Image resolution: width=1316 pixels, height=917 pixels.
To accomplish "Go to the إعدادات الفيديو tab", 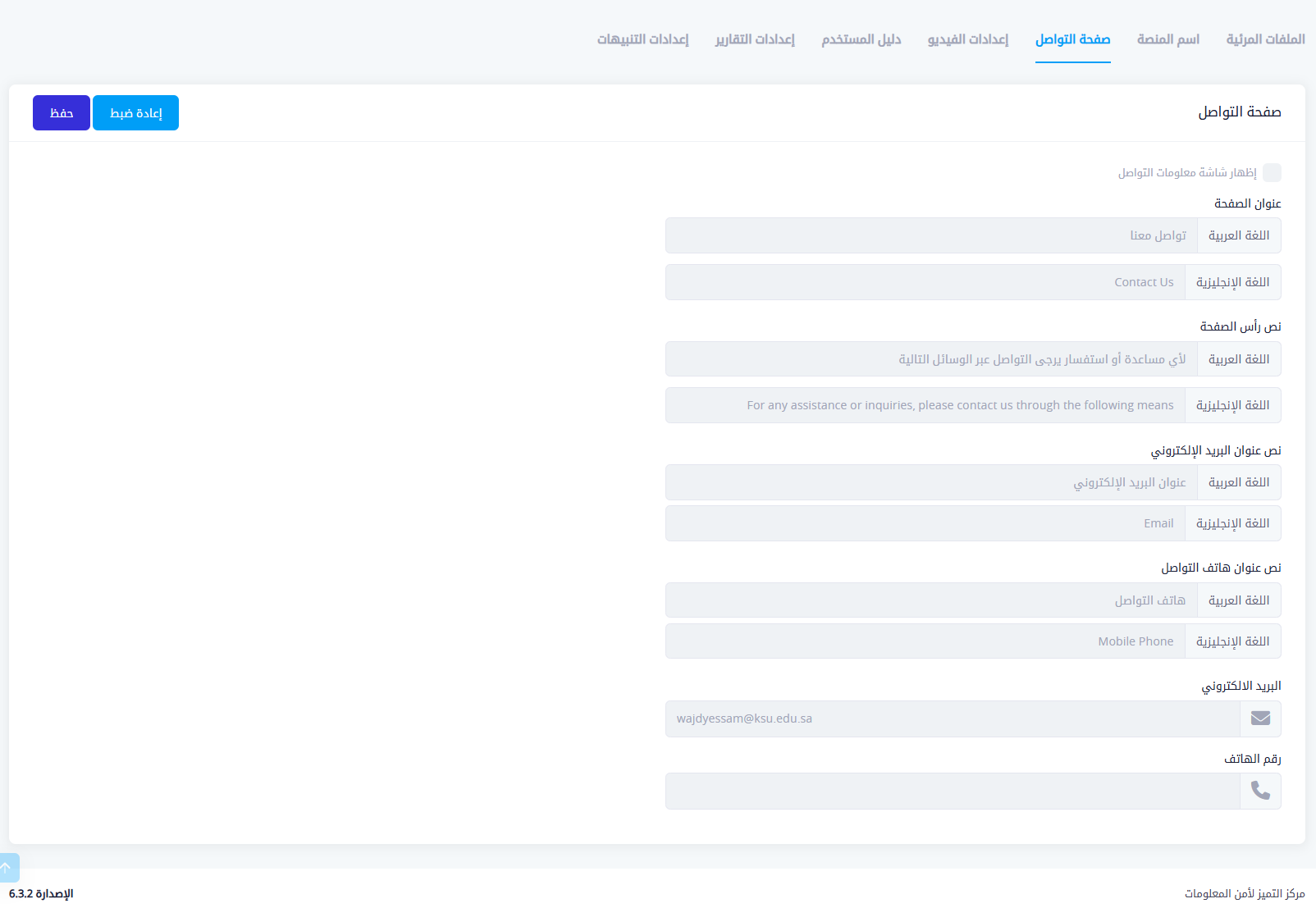I will click(x=968, y=39).
